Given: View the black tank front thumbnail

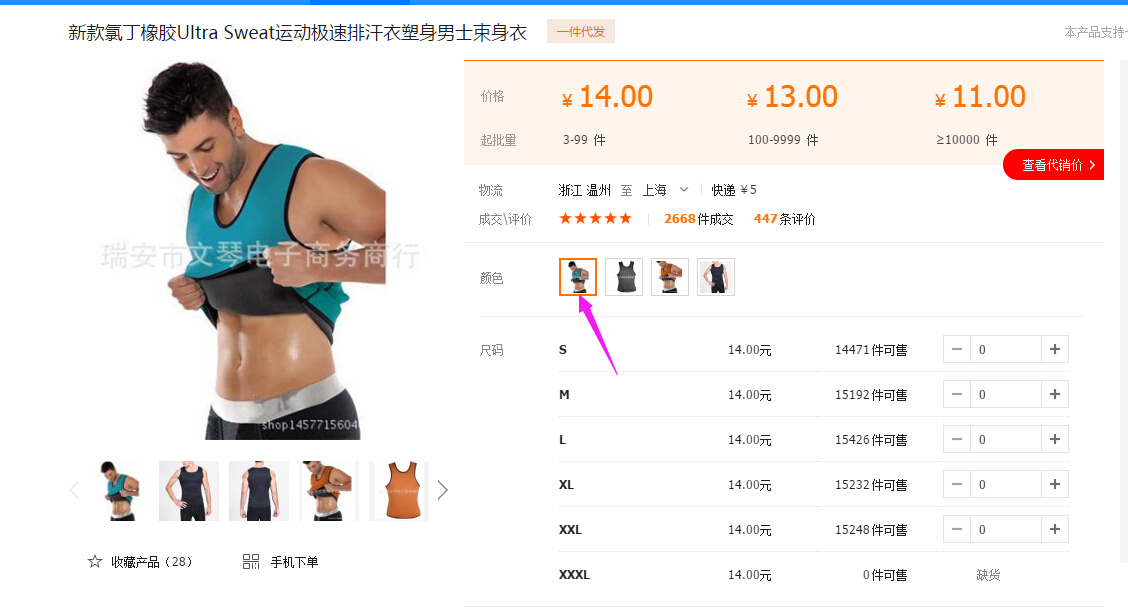Looking at the screenshot, I should click(x=188, y=490).
